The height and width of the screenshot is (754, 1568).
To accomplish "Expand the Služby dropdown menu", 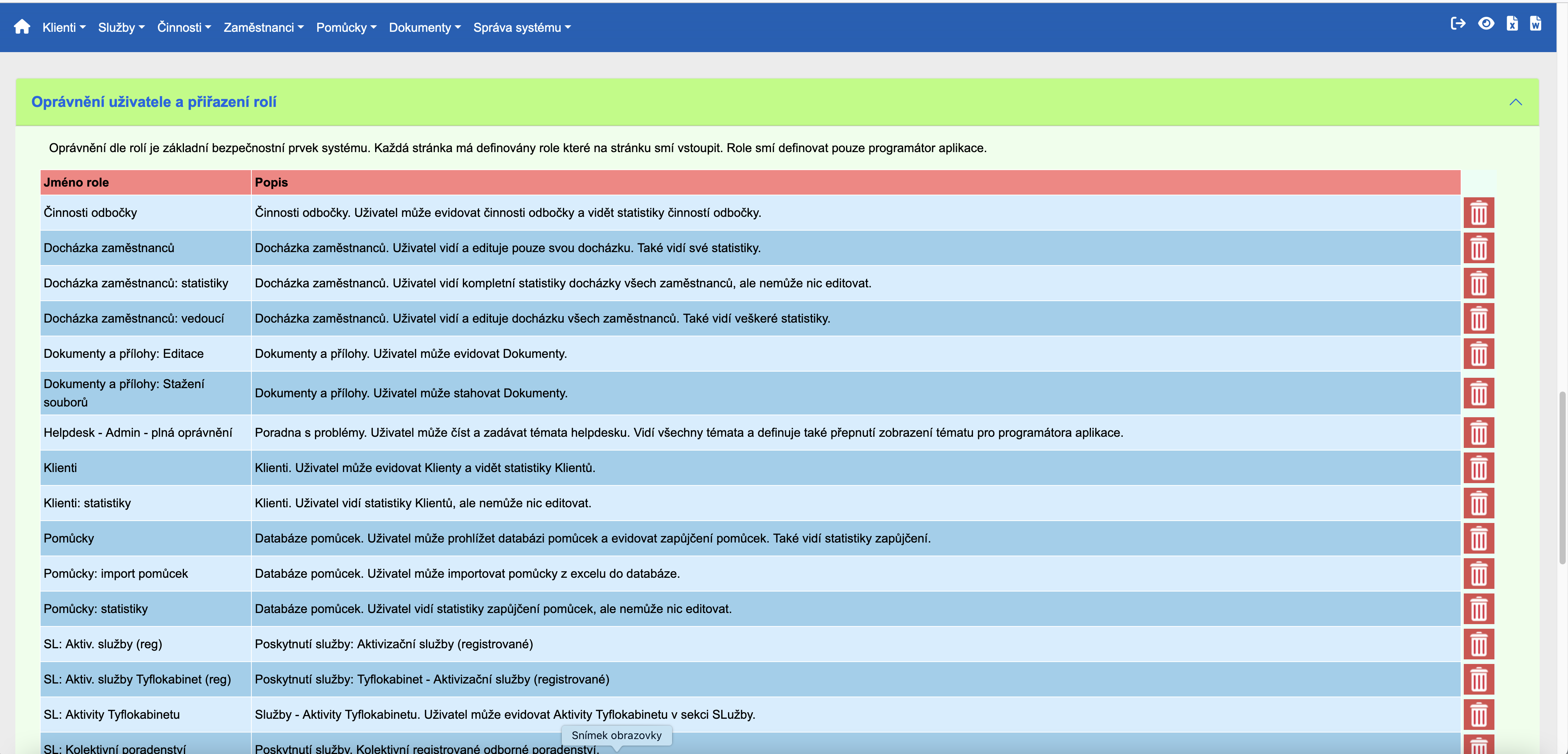I will coord(121,27).
